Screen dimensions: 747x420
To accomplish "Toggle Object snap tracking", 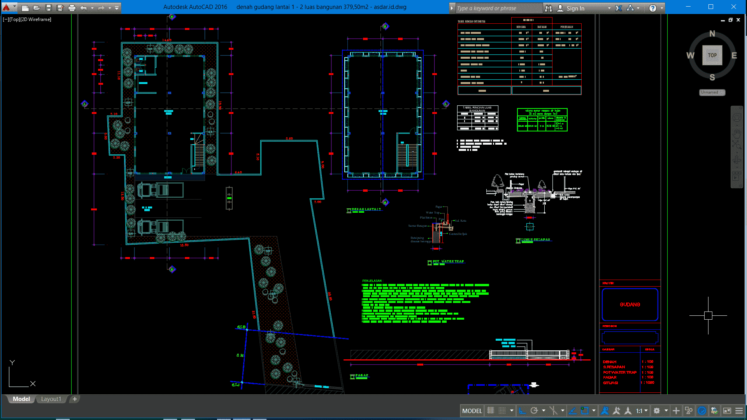I will (573, 410).
